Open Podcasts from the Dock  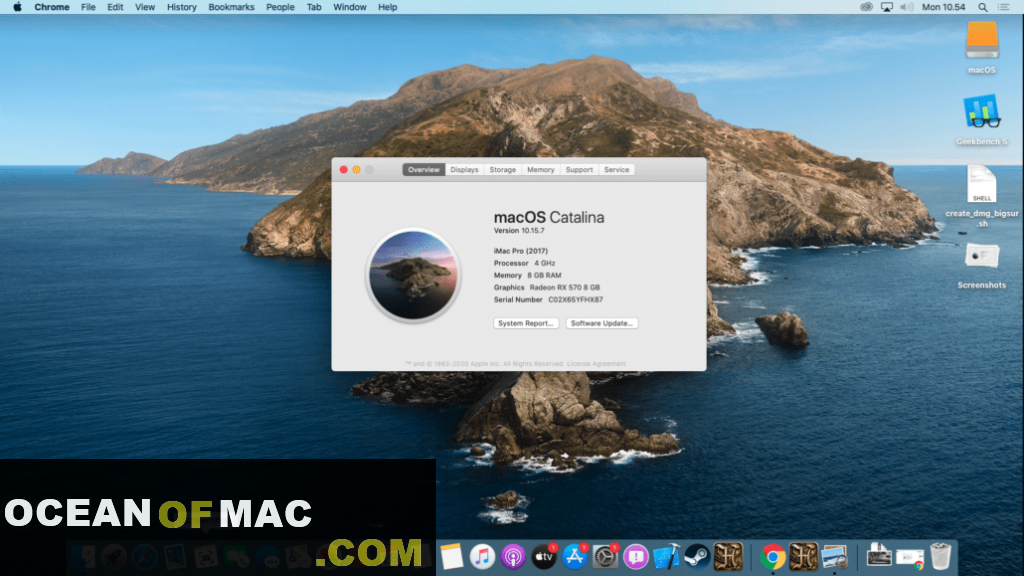coord(513,557)
